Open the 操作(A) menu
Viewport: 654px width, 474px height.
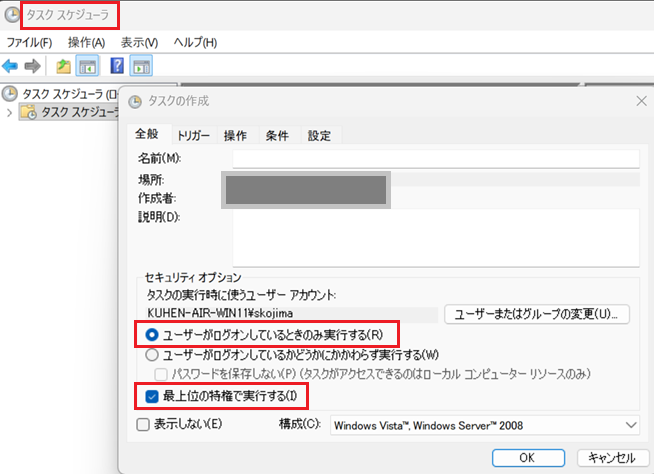pos(86,43)
